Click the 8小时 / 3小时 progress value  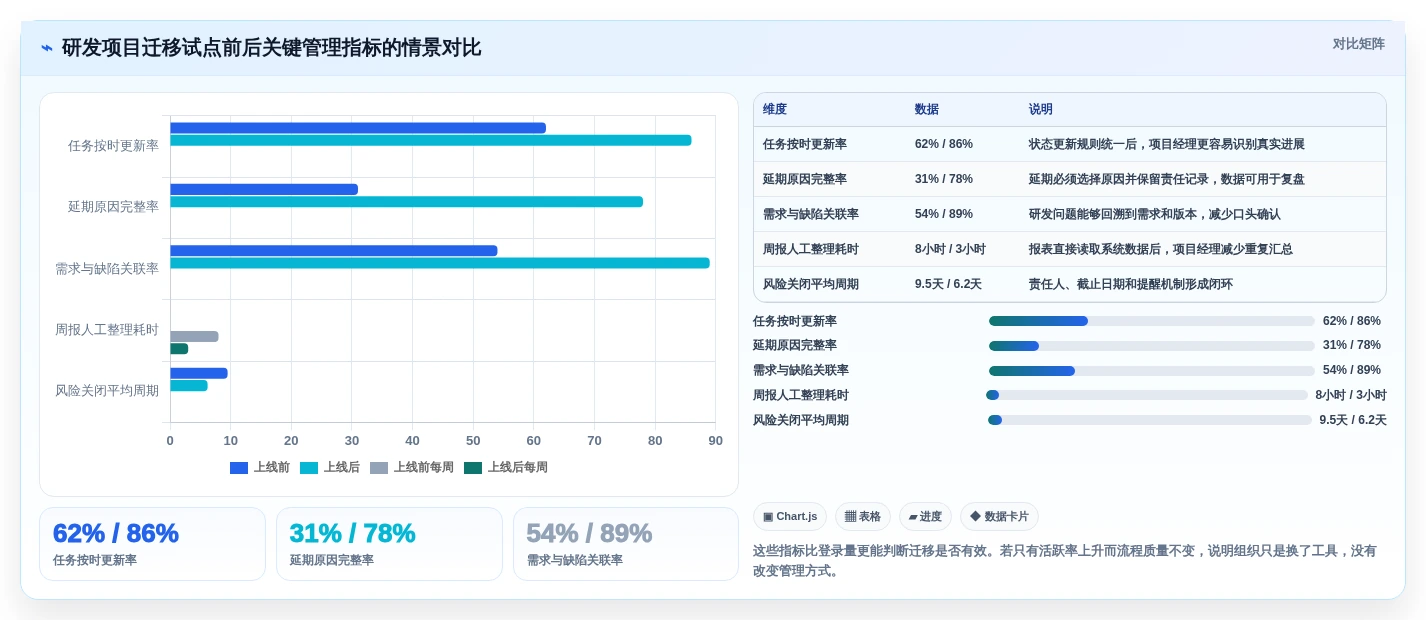(x=1351, y=395)
